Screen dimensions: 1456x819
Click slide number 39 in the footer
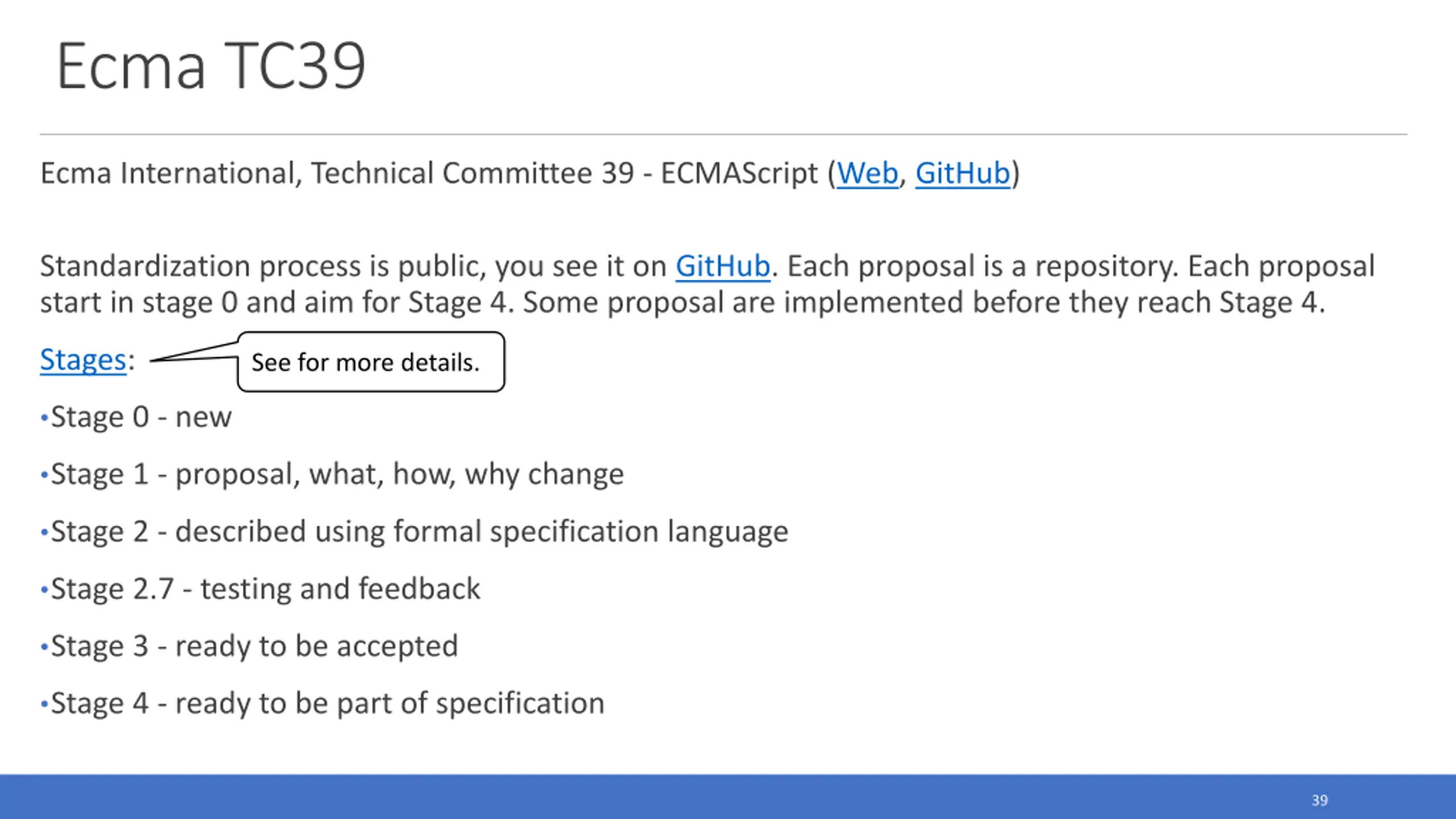pos(1319,800)
